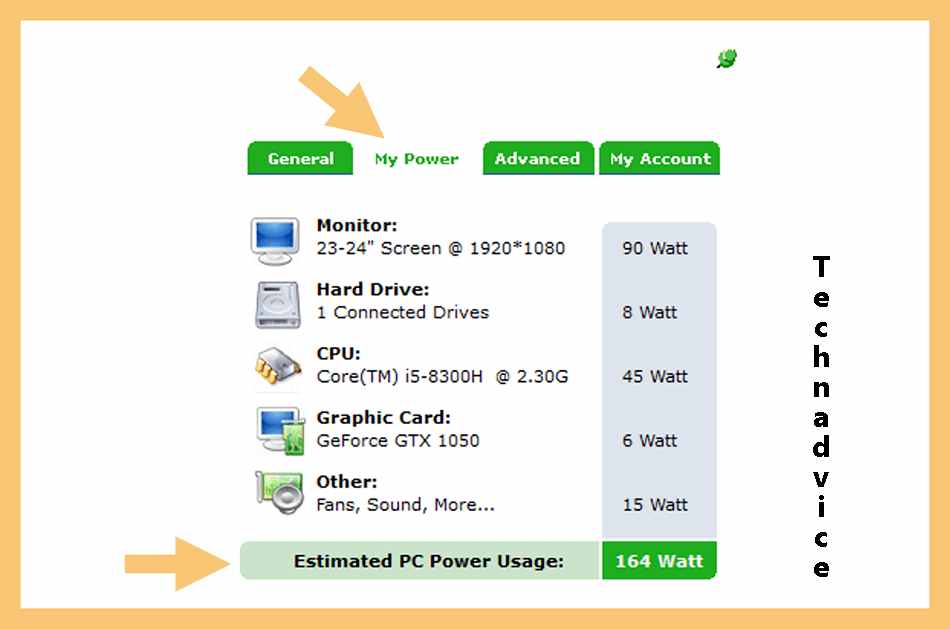Switch to the Advanced tab

point(537,158)
